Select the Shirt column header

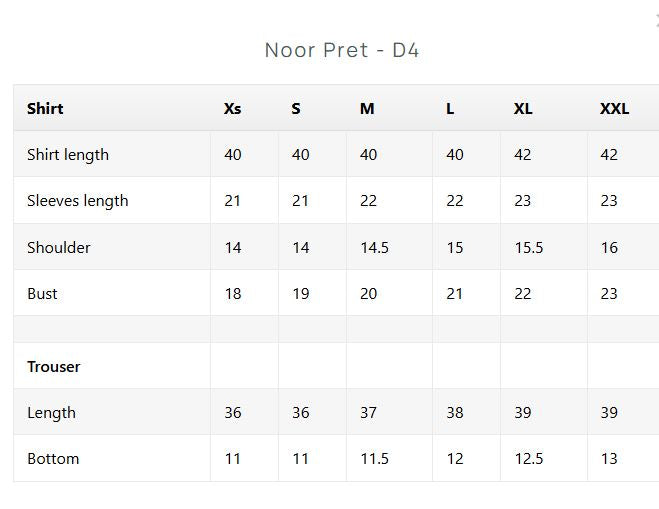(45, 108)
